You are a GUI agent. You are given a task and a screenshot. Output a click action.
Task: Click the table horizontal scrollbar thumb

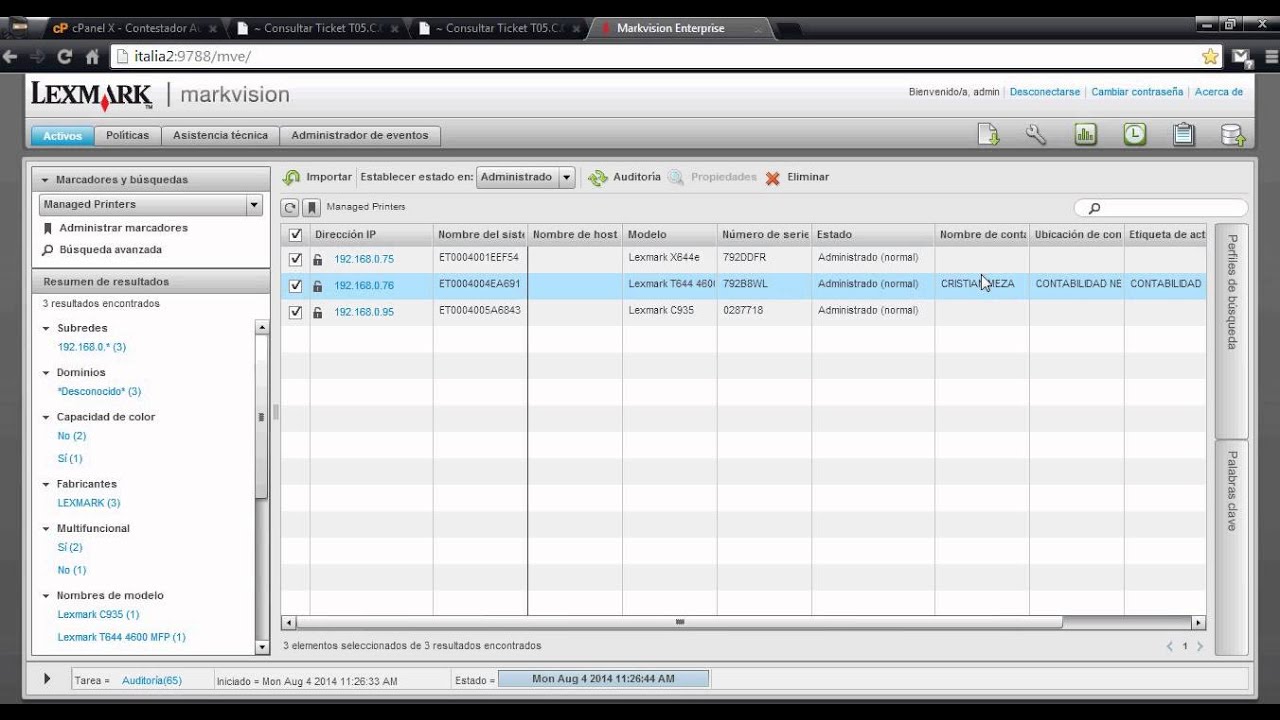pos(679,622)
